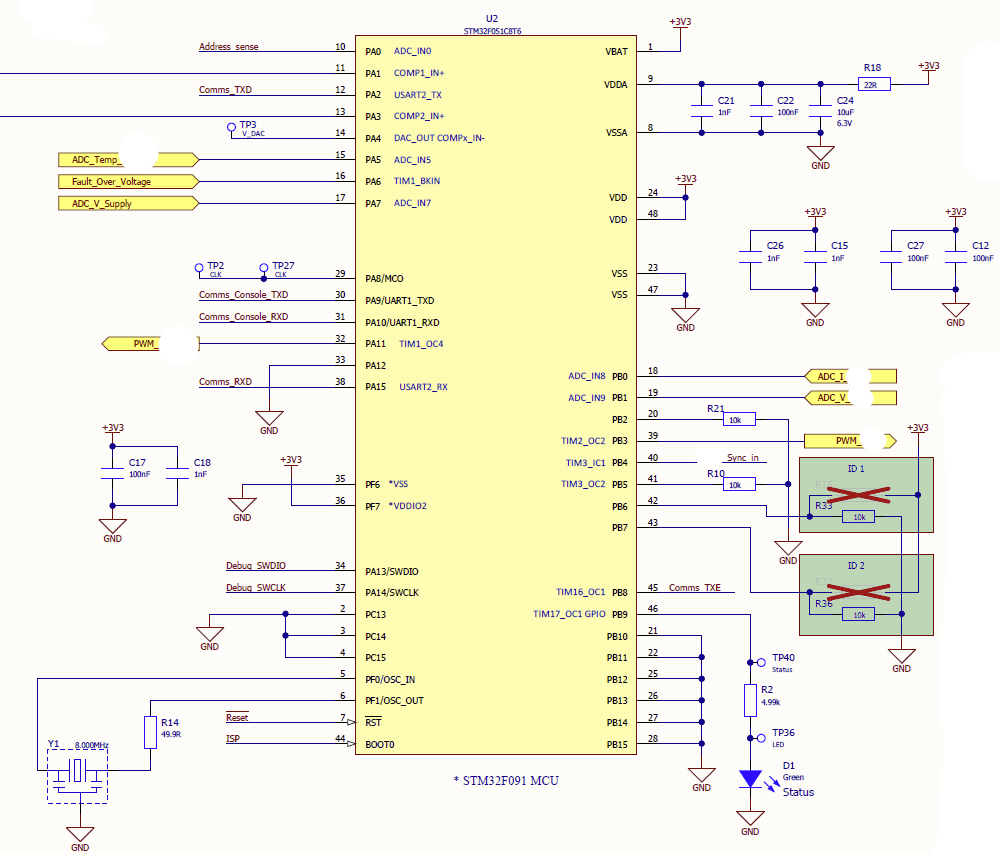Click the VDDA pin label
This screenshot has height=854, width=999.
point(615,85)
